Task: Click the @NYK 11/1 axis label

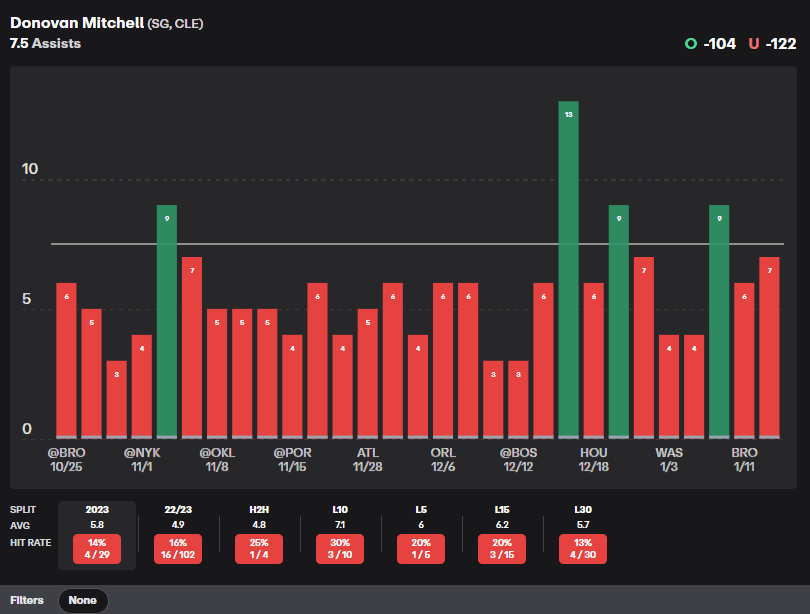Action: pos(142,460)
